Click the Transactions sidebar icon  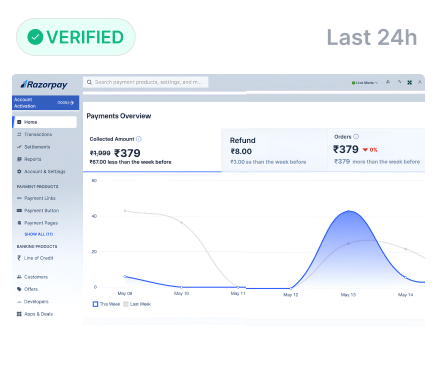tap(19, 134)
